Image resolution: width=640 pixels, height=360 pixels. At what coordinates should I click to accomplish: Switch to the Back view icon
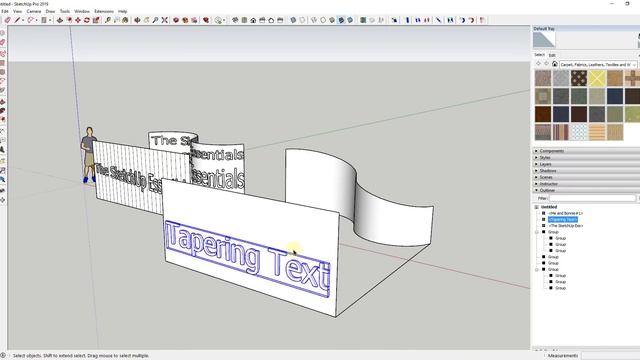[x=271, y=20]
